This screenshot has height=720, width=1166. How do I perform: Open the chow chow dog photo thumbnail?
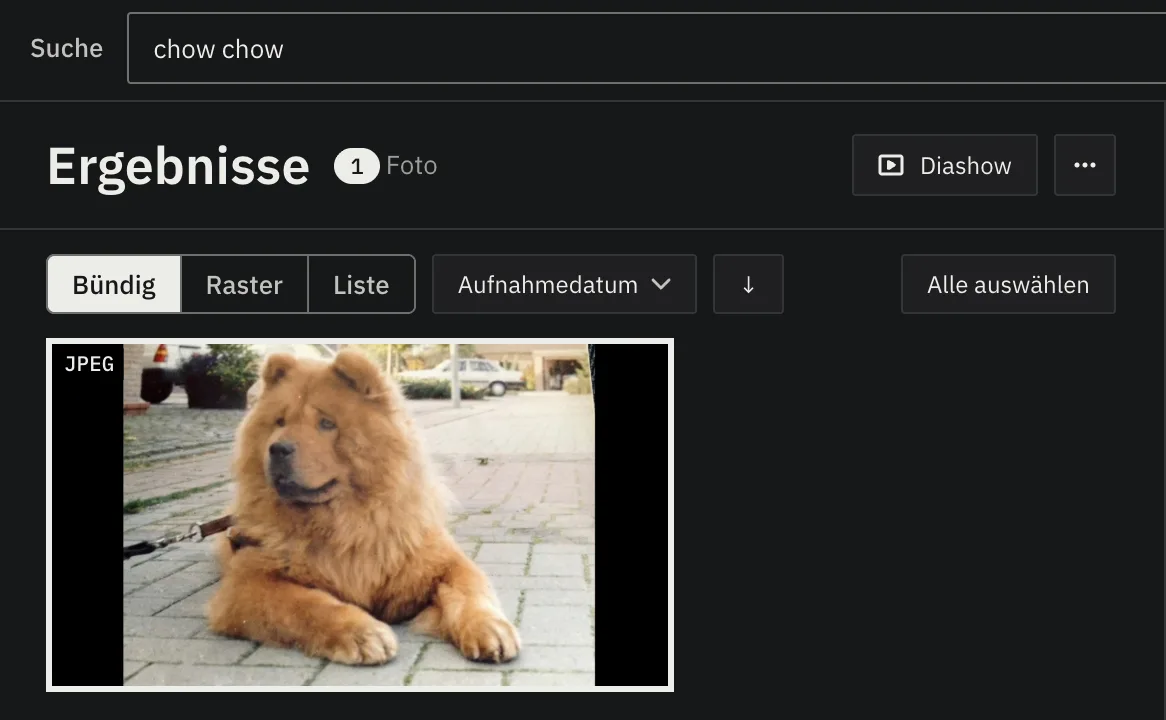click(x=360, y=515)
